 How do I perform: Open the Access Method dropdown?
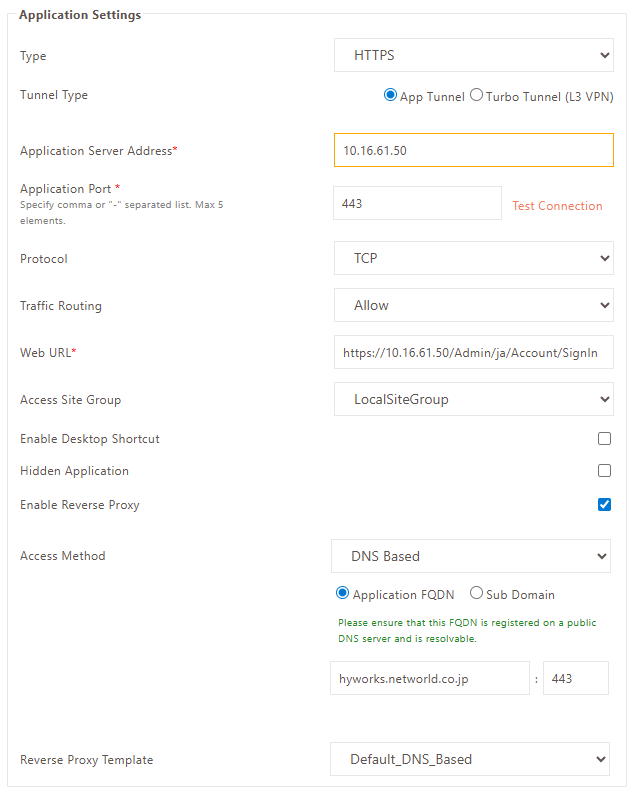(470, 556)
